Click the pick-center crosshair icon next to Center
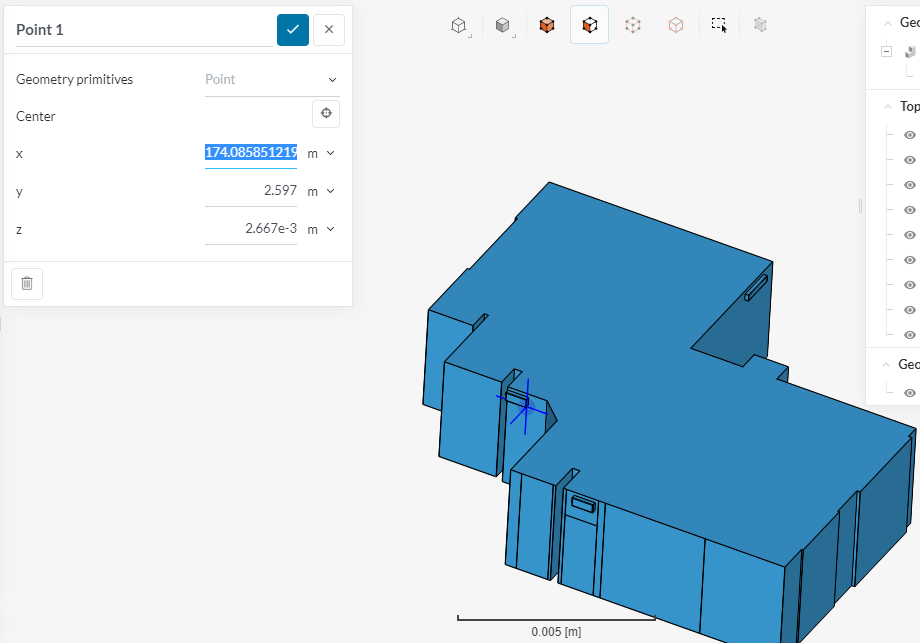920x643 pixels. coord(325,113)
